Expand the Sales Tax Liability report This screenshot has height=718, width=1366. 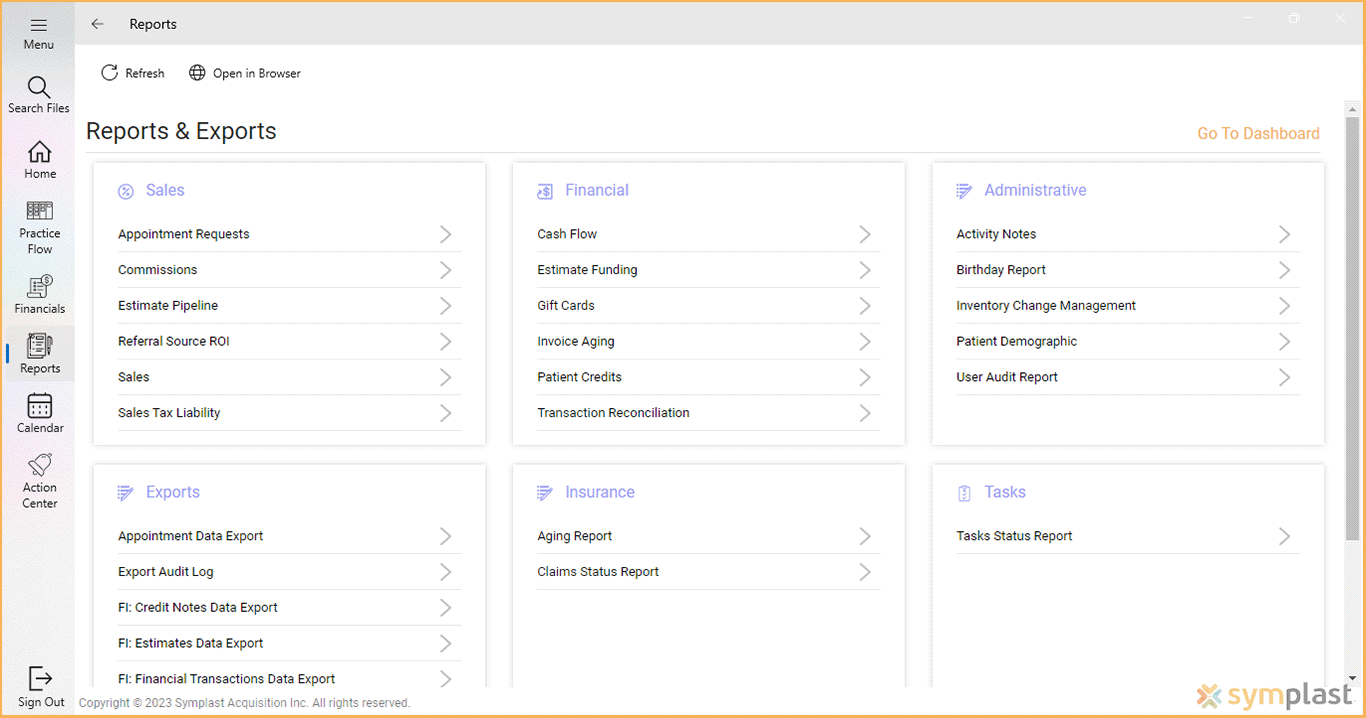(445, 412)
